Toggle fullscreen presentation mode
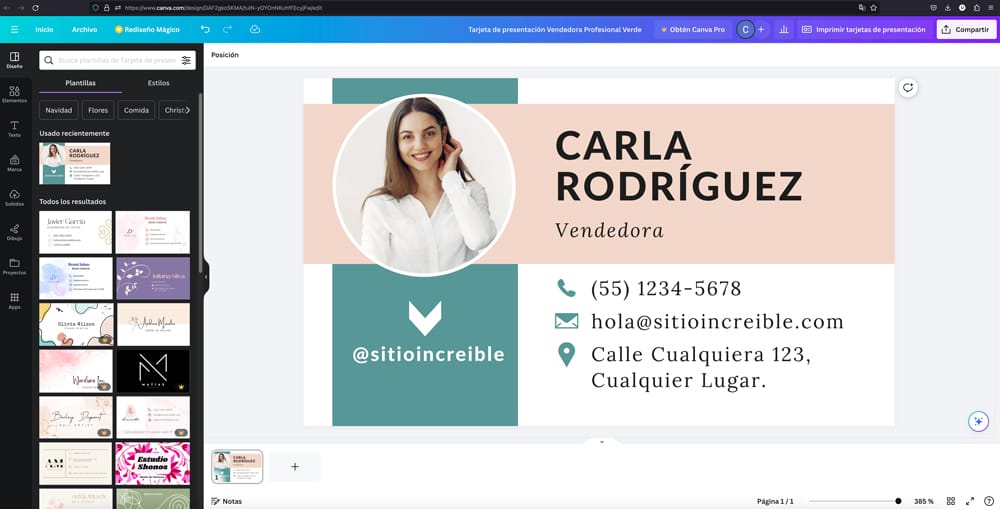1000x509 pixels. 970,501
